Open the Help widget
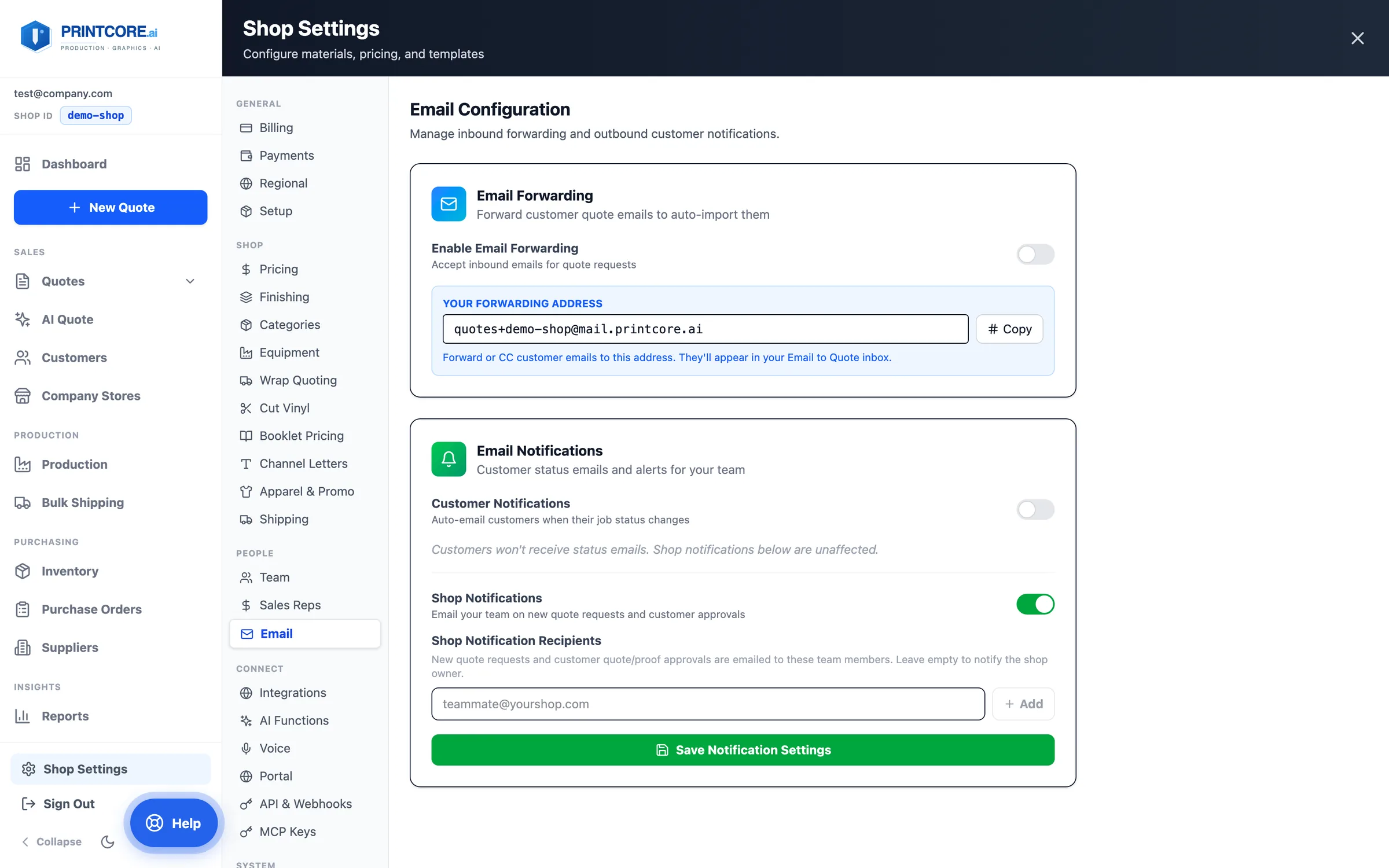Viewport: 1389px width, 868px height. click(x=174, y=823)
